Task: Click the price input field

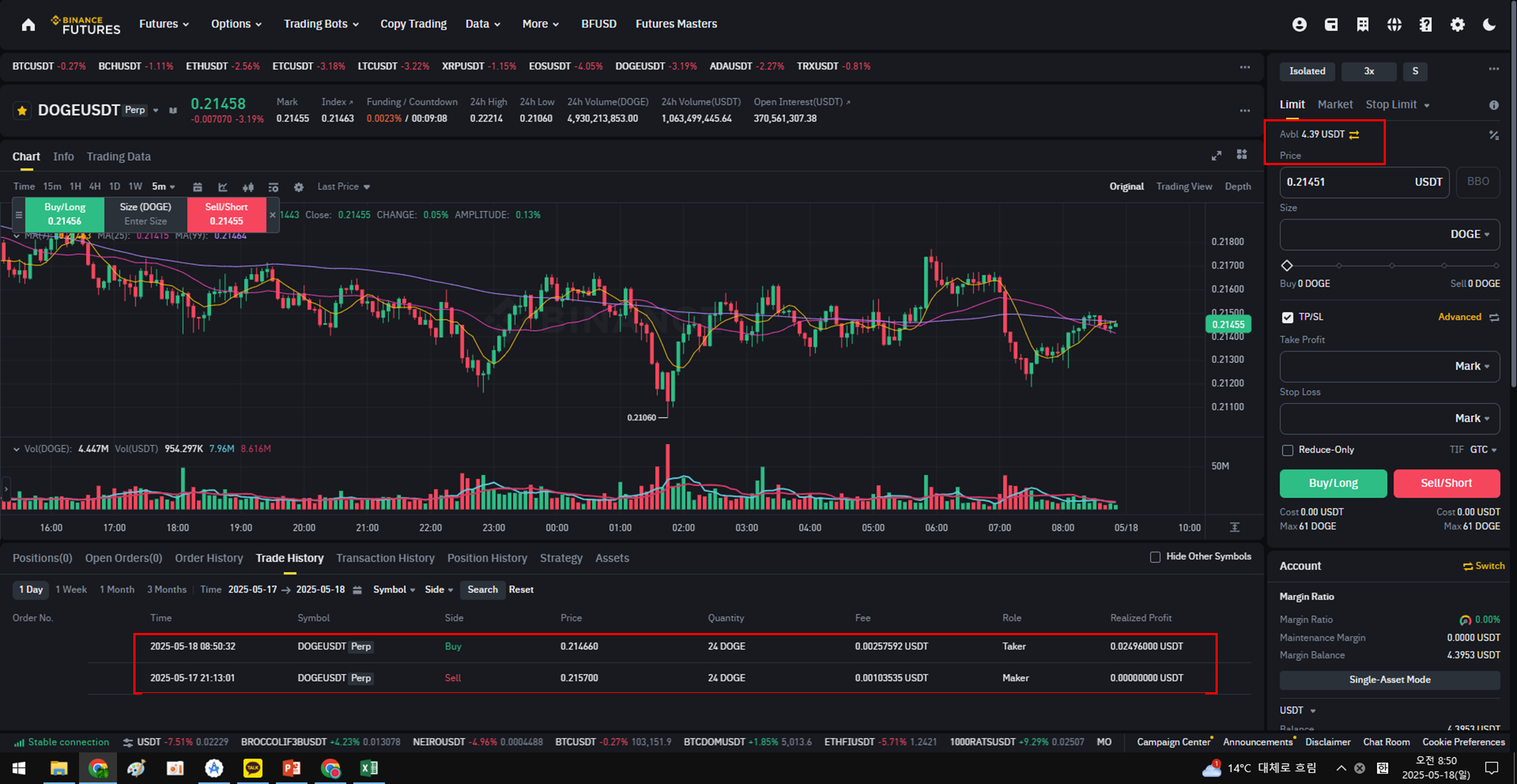Action: (1364, 182)
